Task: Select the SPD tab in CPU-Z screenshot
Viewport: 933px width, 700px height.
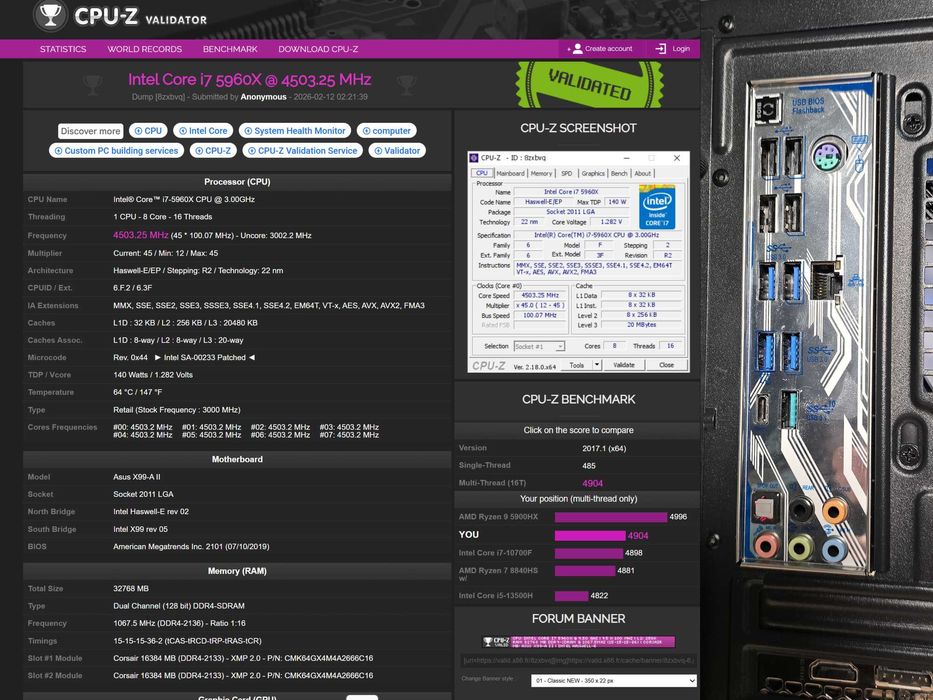Action: (566, 173)
